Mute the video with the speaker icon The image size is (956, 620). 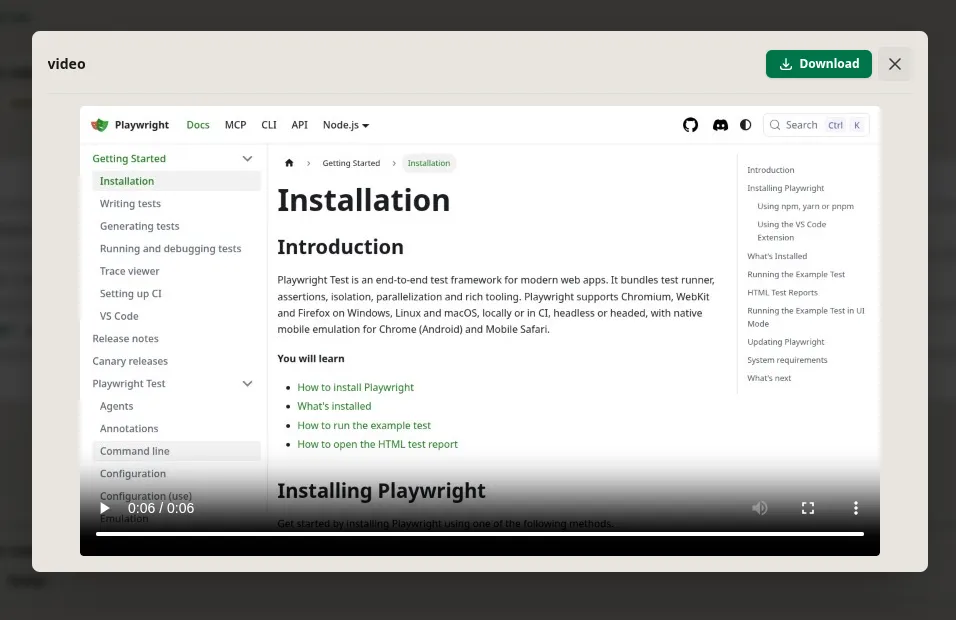[759, 508]
